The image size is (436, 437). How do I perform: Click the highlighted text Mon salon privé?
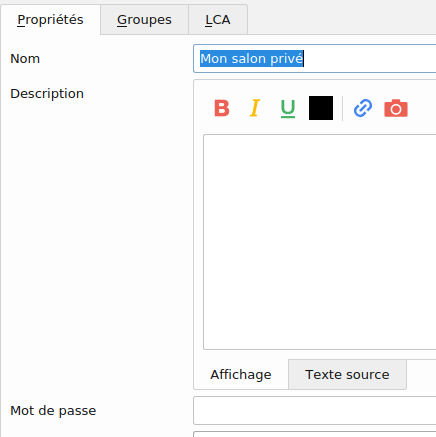[252, 59]
